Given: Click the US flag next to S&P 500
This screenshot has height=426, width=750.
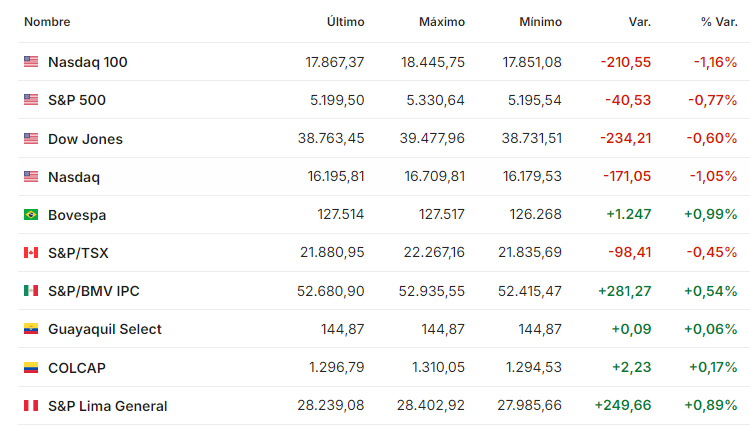Looking at the screenshot, I should (x=31, y=99).
